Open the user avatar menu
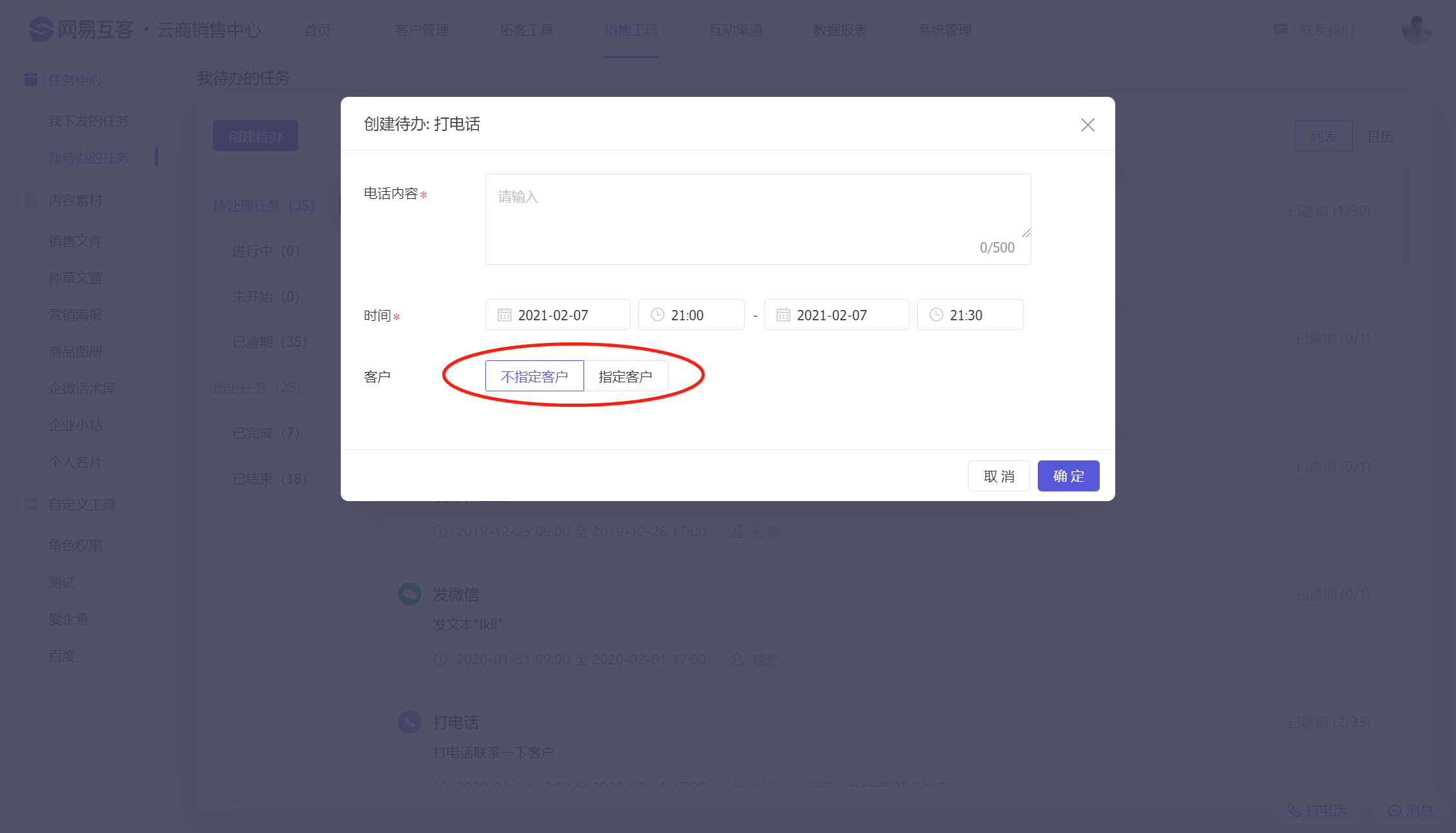Image resolution: width=1456 pixels, height=833 pixels. (1417, 30)
